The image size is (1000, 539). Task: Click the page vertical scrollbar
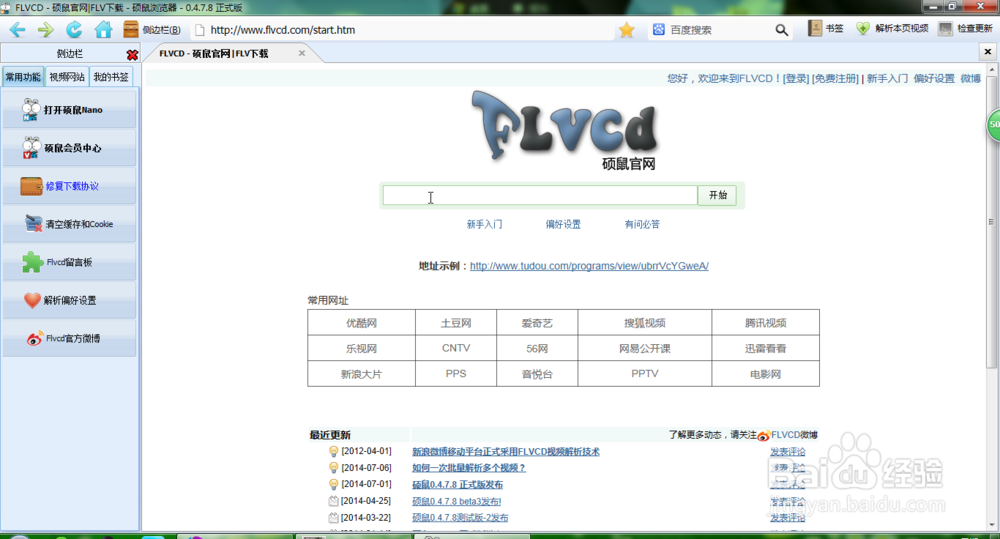pyautogui.click(x=991, y=223)
